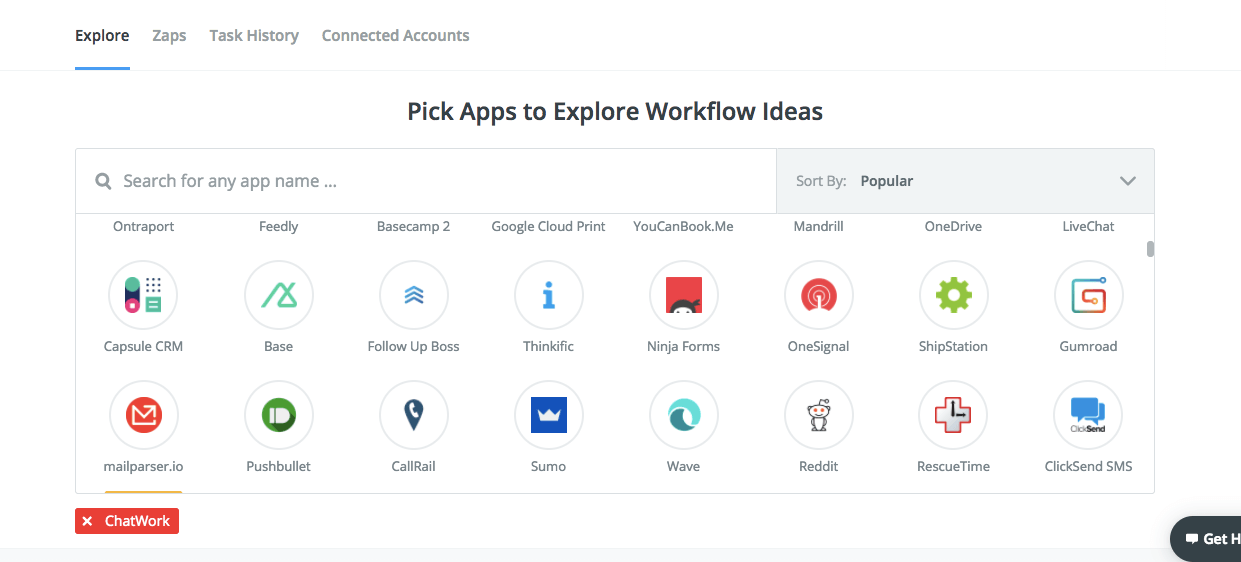Image resolution: width=1241 pixels, height=562 pixels.
Task: Click the OneSignal app icon
Action: (819, 295)
